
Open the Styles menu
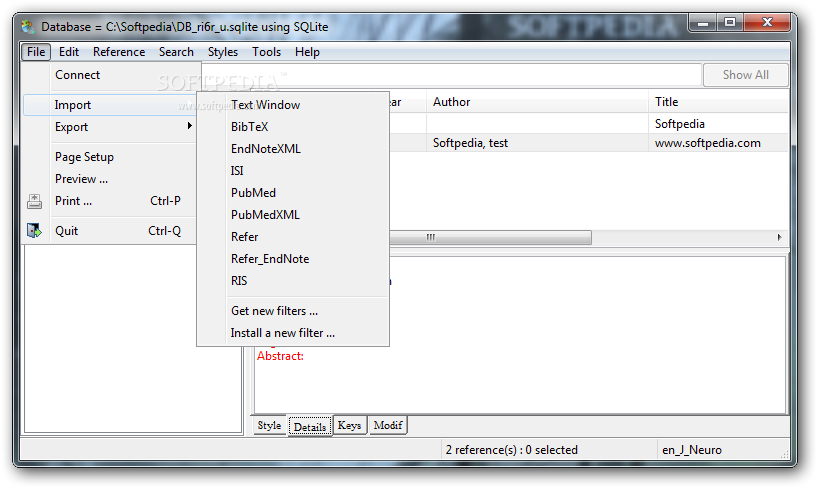pos(223,52)
